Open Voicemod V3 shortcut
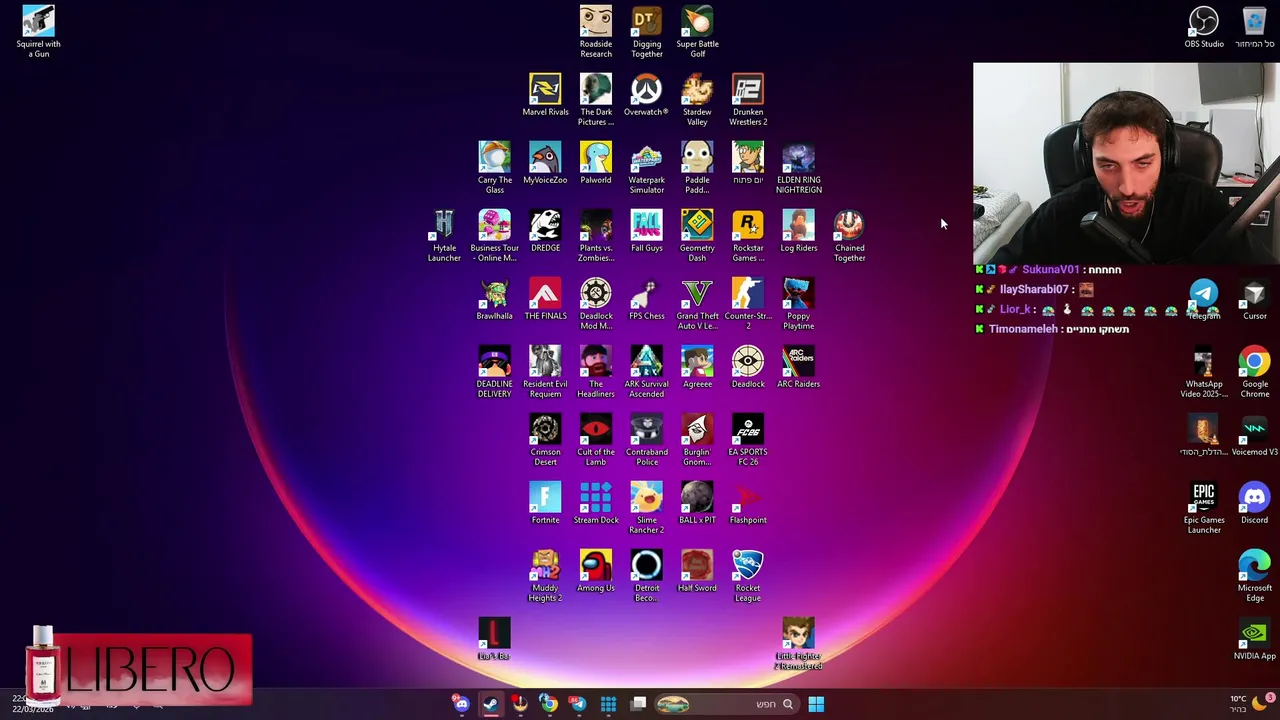The image size is (1280, 720). coord(1254,435)
